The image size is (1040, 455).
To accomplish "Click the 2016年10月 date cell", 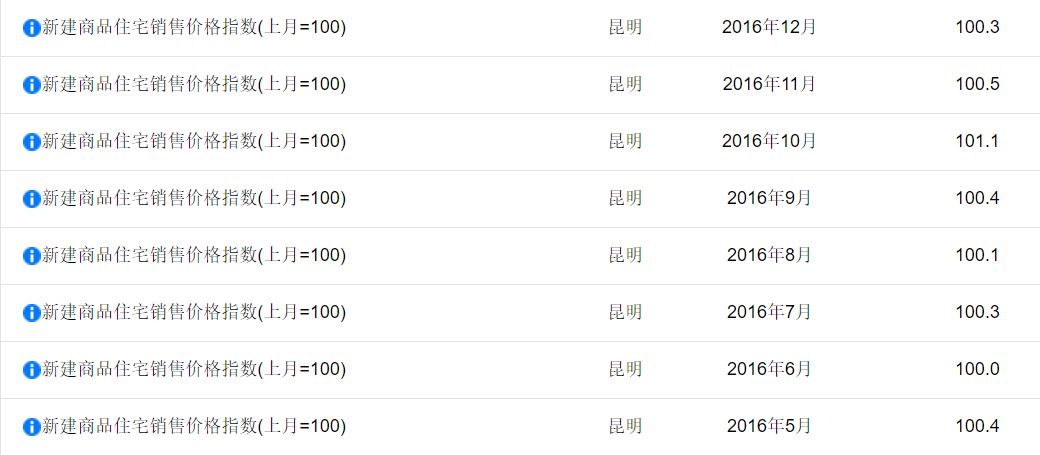I will (x=769, y=141).
